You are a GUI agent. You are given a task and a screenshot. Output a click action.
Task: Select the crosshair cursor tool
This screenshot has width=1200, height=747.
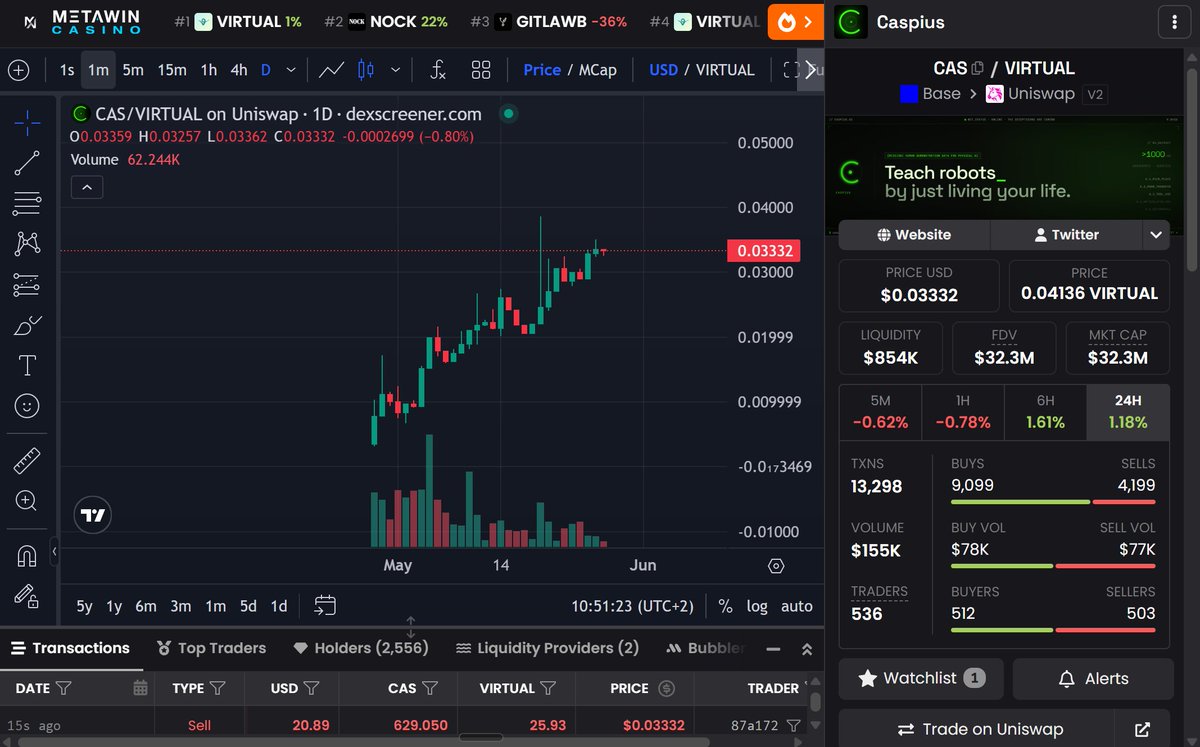(x=27, y=123)
